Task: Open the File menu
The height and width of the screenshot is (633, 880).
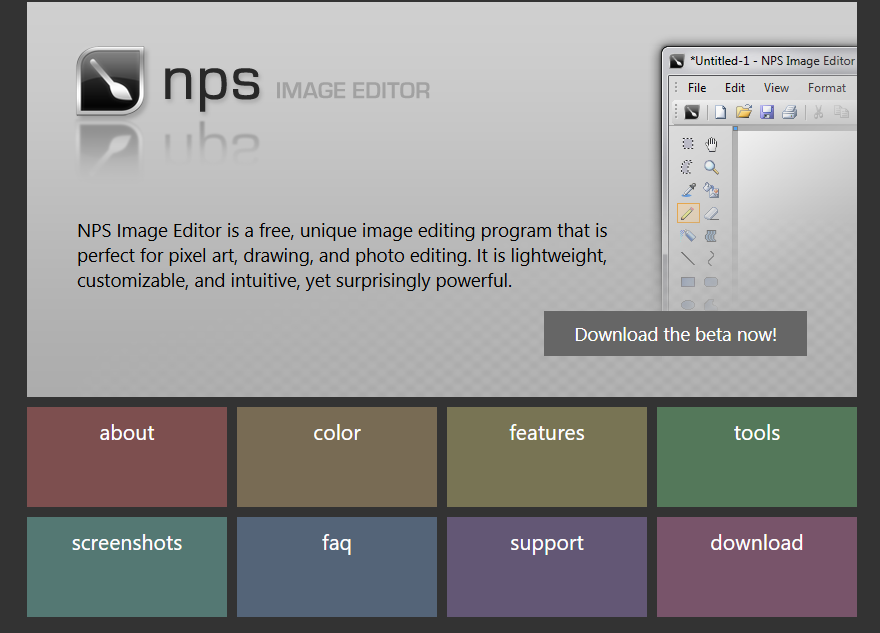Action: click(696, 88)
